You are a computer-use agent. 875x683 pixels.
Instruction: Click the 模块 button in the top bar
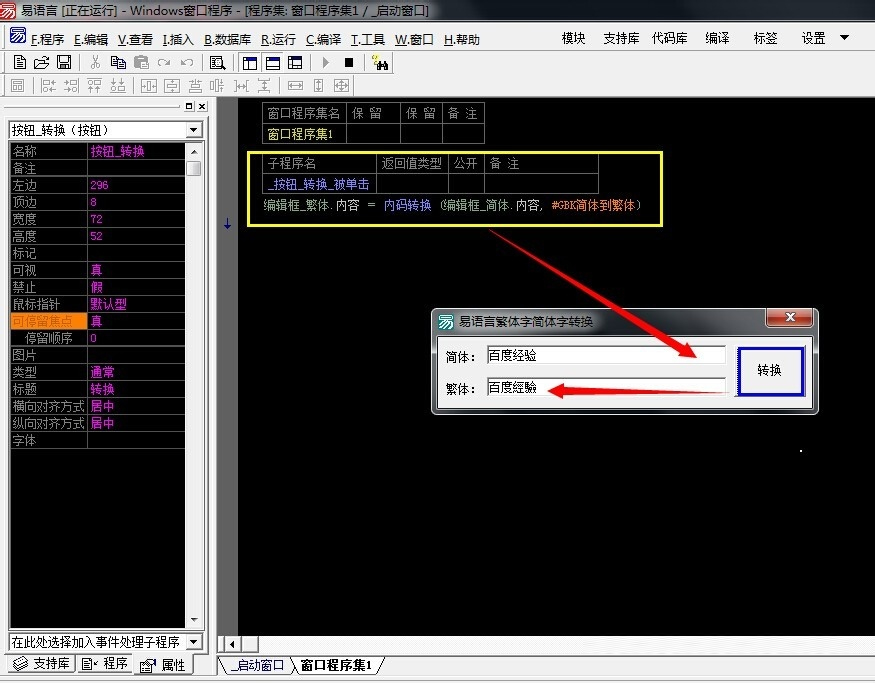click(573, 38)
